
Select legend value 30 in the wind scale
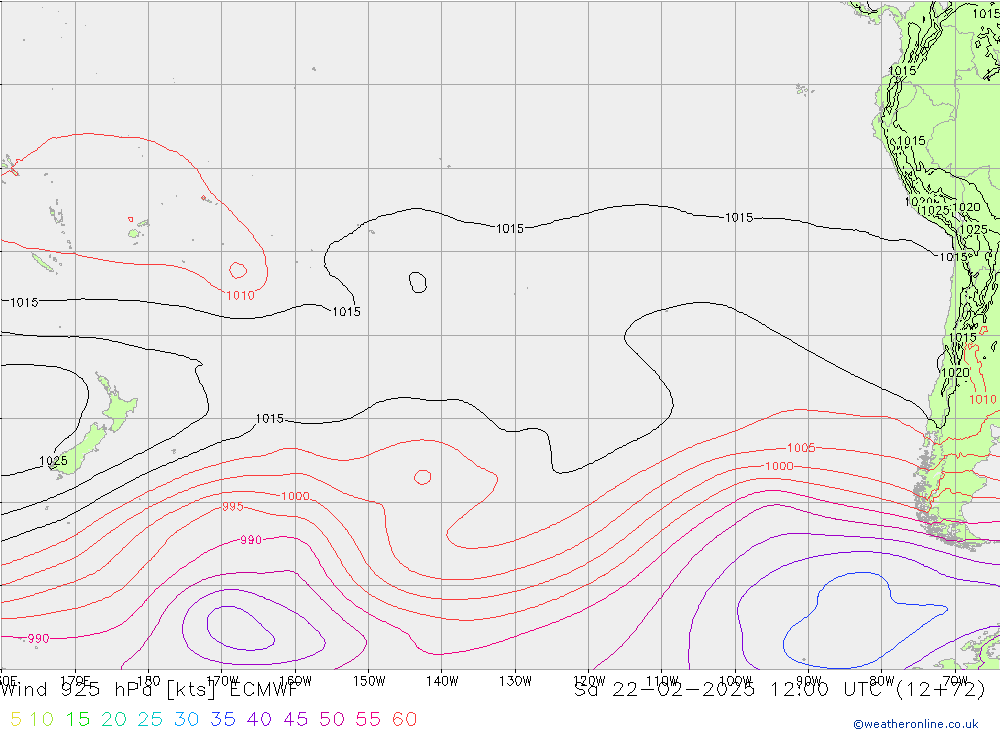[x=187, y=720]
